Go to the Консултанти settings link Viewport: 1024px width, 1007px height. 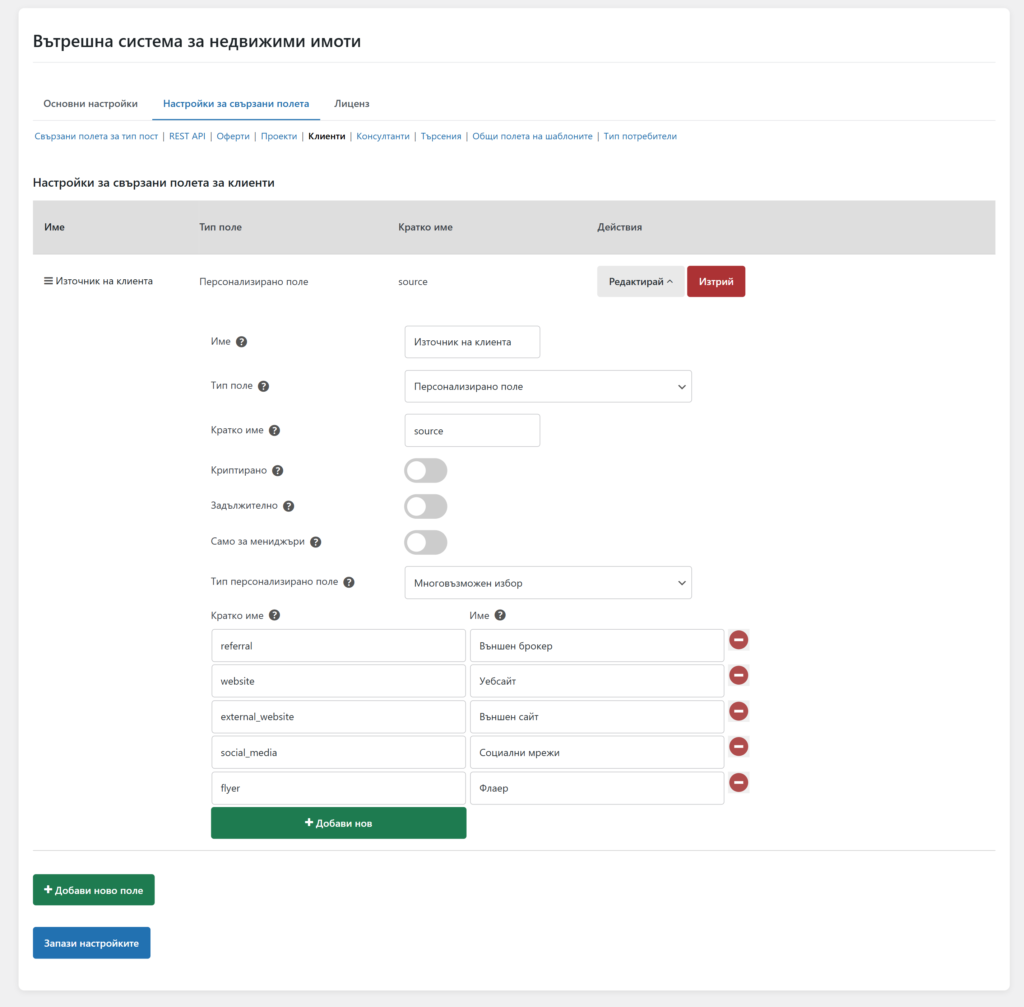tap(383, 136)
